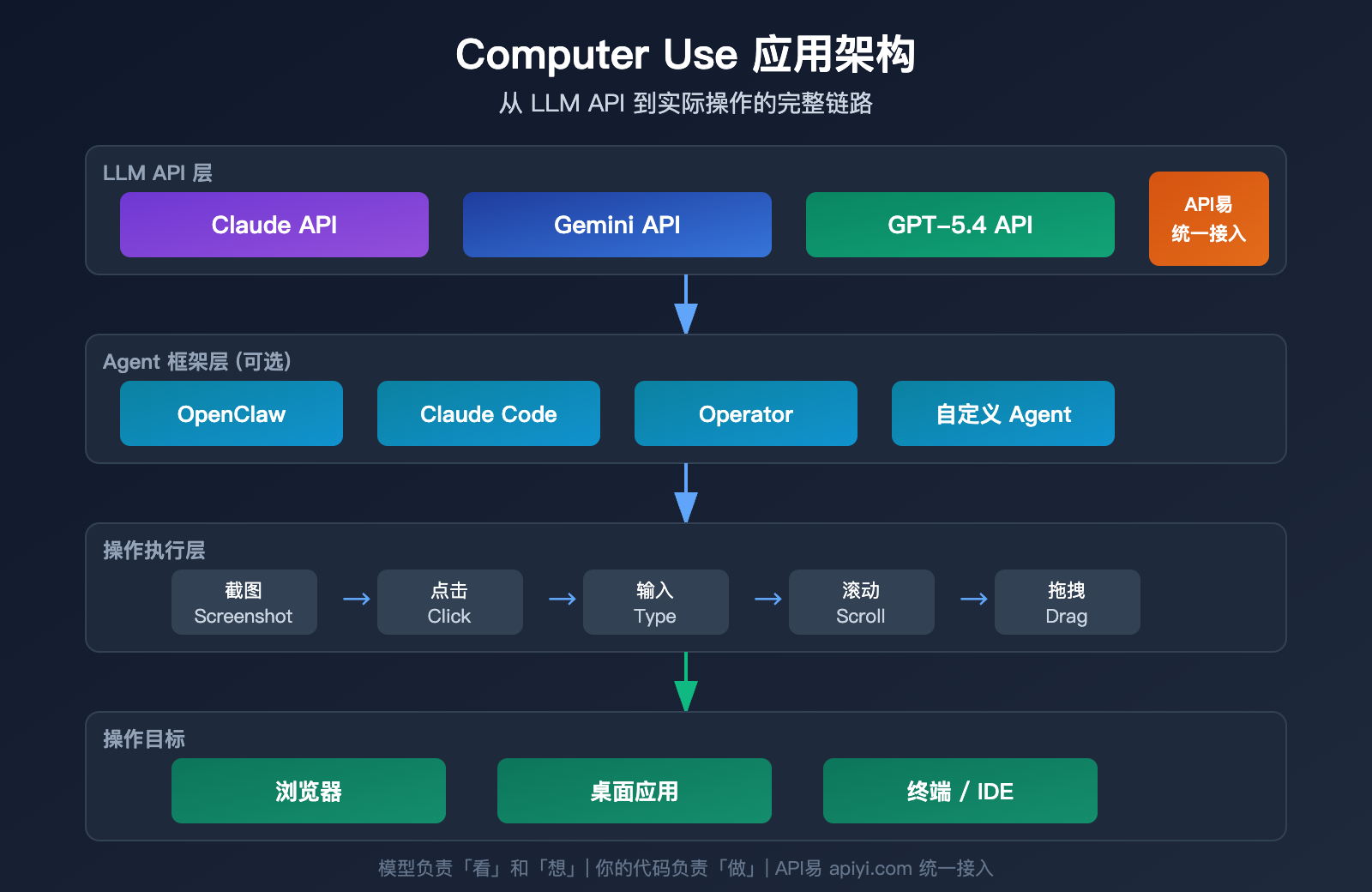Click the 截图 Screenshot step

click(x=244, y=602)
